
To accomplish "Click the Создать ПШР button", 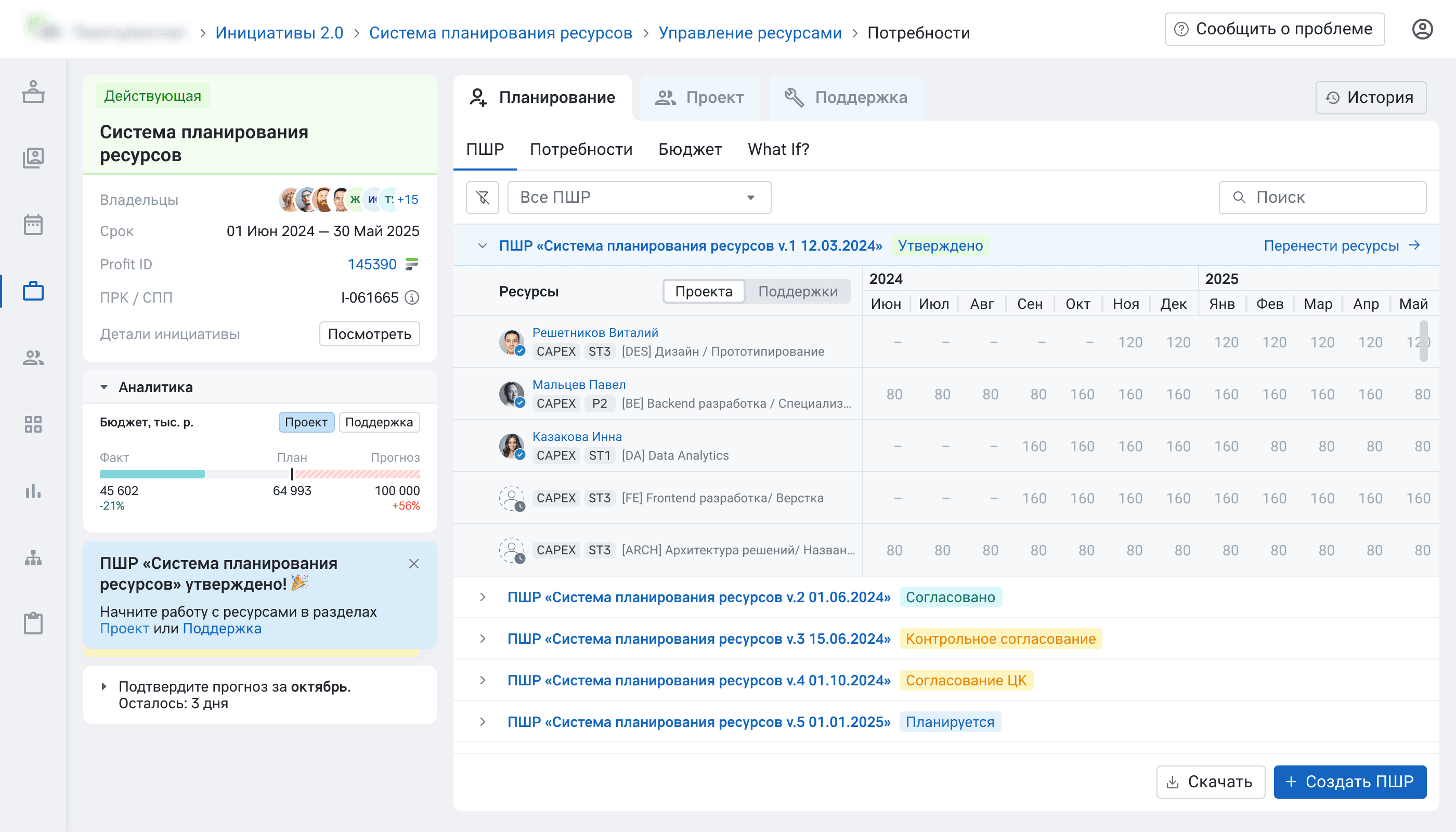I will coord(1350,782).
